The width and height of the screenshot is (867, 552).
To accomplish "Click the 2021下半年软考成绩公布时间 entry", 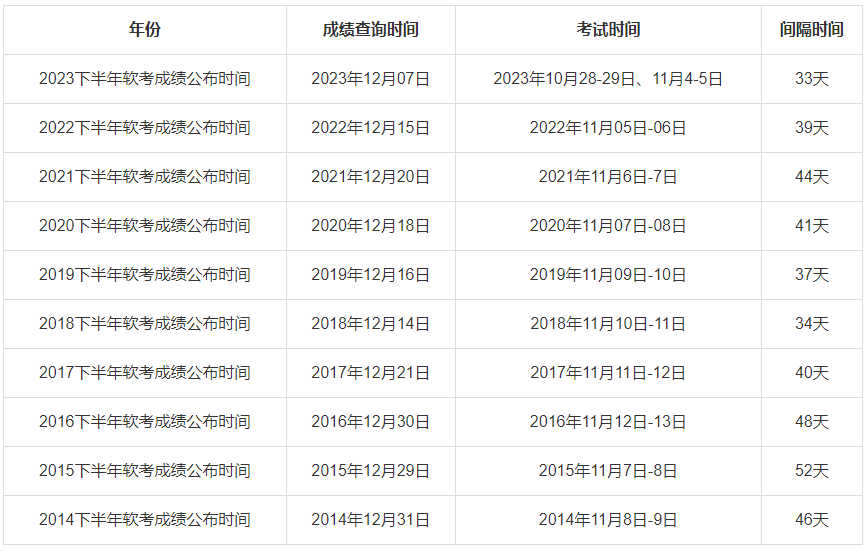I will tap(145, 176).
